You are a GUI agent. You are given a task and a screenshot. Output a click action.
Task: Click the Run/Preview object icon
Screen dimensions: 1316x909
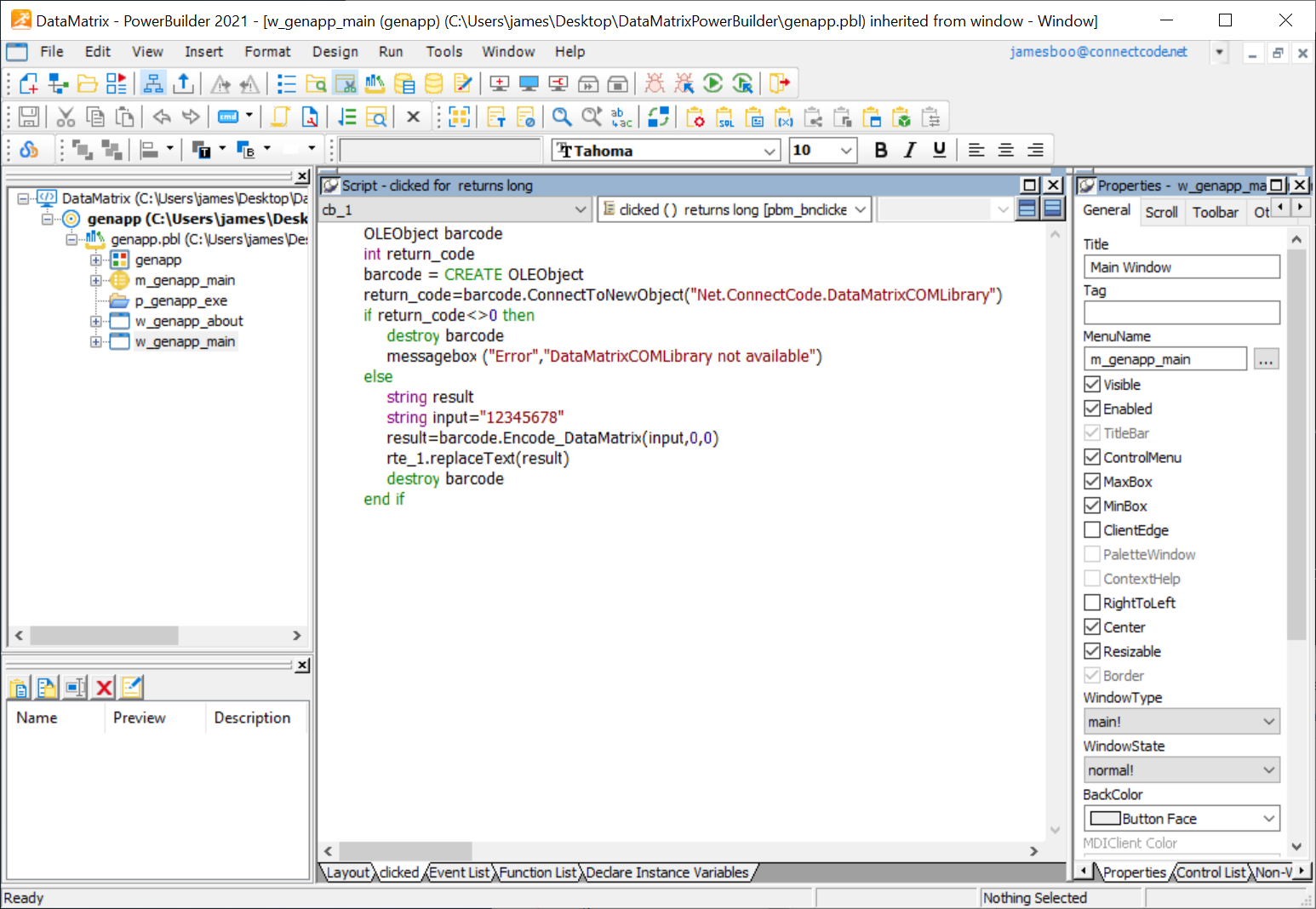click(116, 83)
